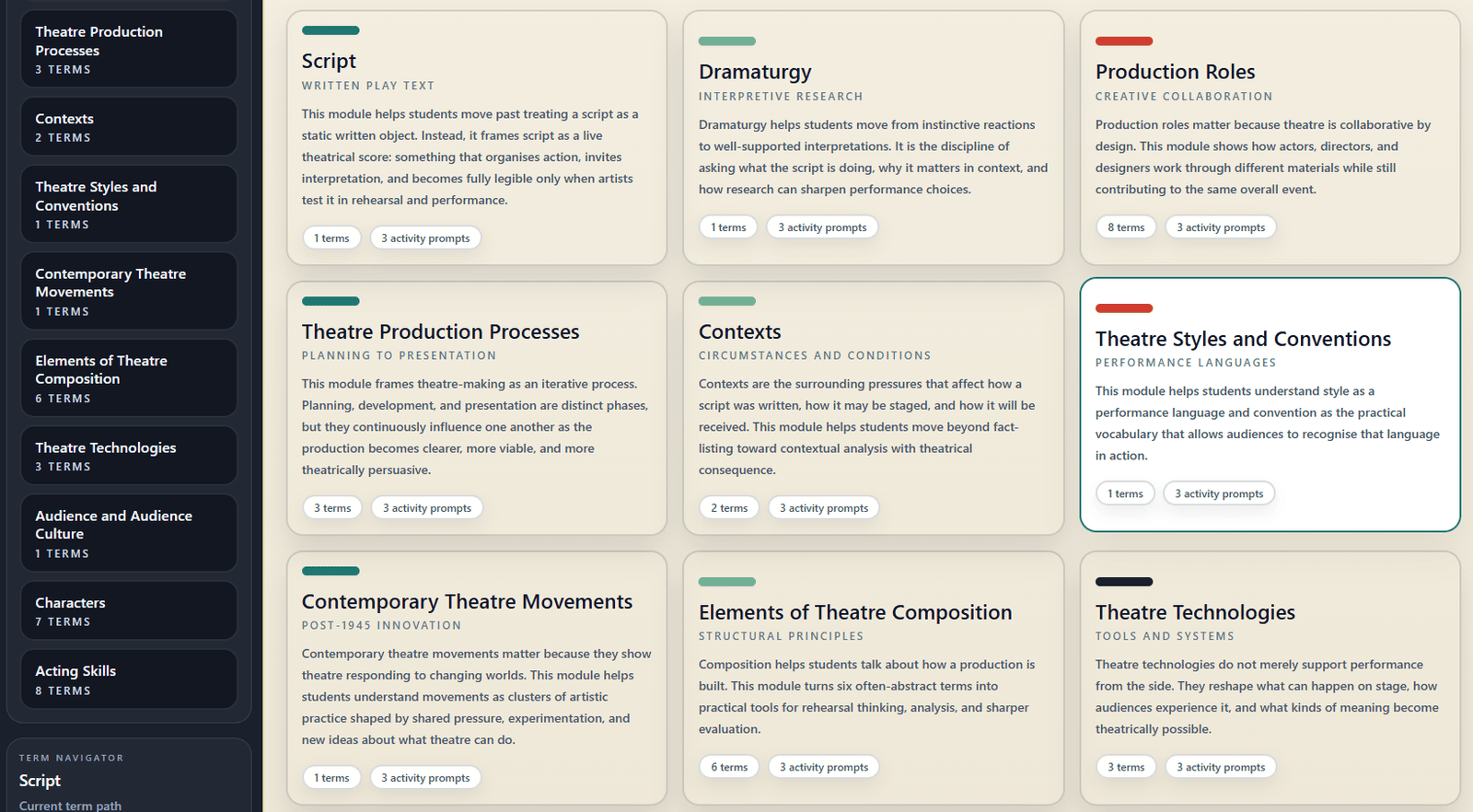Open Elements of Theatre Composition card title
Screen dimensions: 1473x812
(x=855, y=612)
